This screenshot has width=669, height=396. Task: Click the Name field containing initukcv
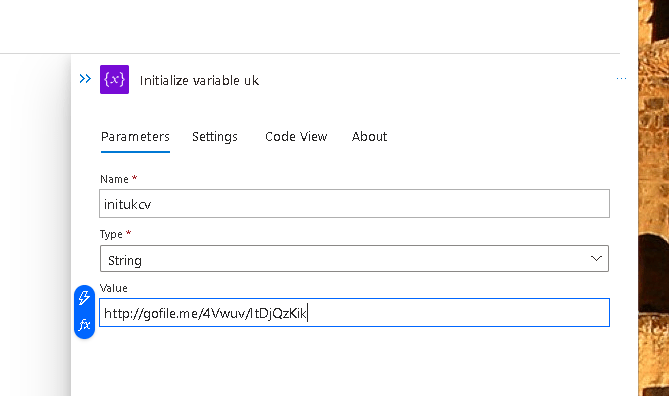coord(354,204)
